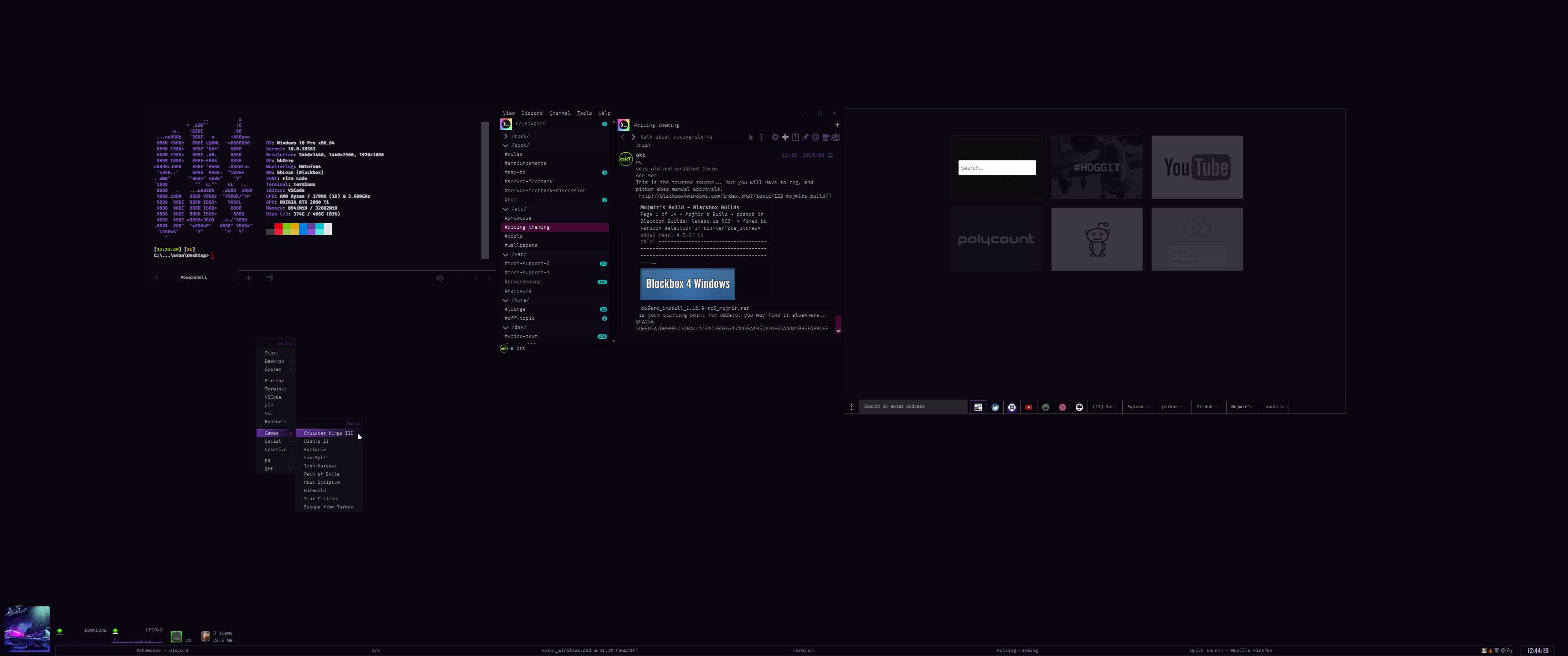Click the Firefox three-dot menu icon
Screen dimensions: 1568x656
[851, 407]
